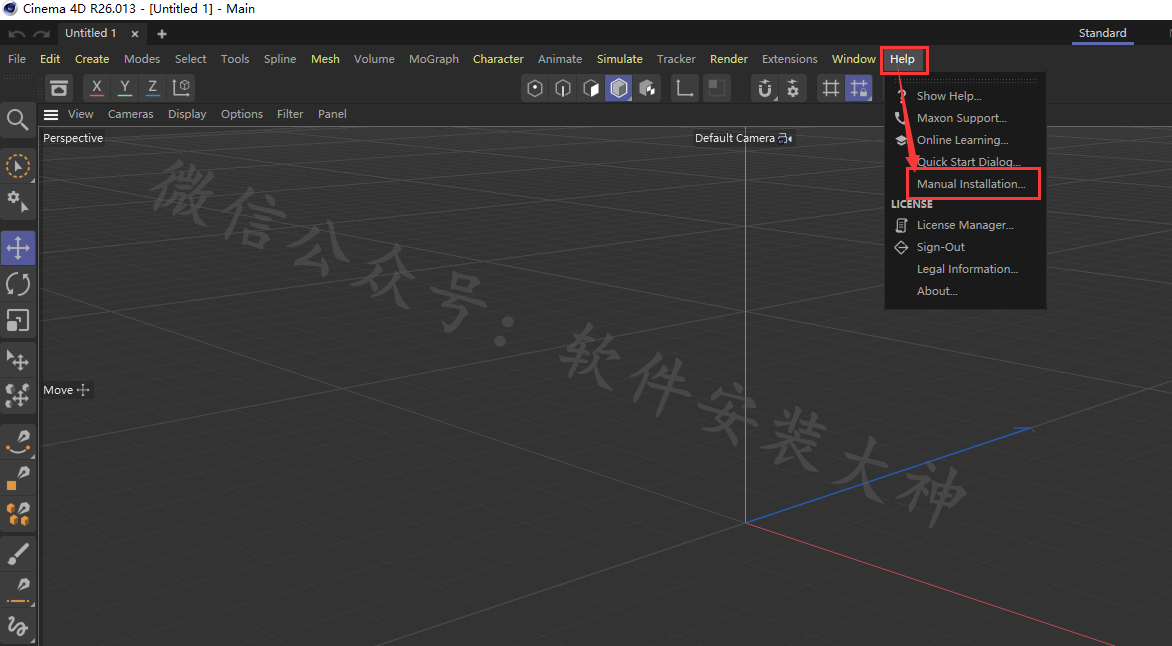The image size is (1172, 646).
Task: Select the Scale tool
Action: tap(18, 321)
